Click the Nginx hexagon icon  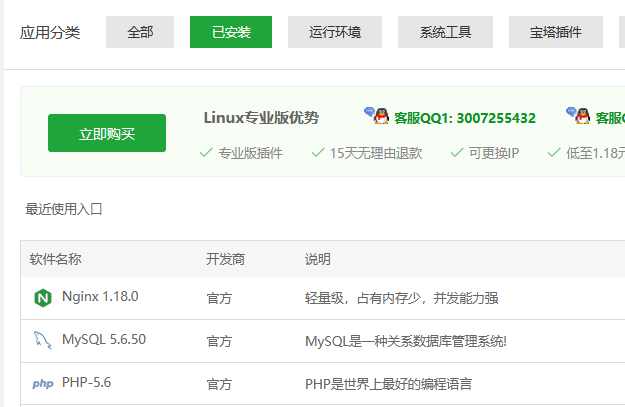click(43, 298)
